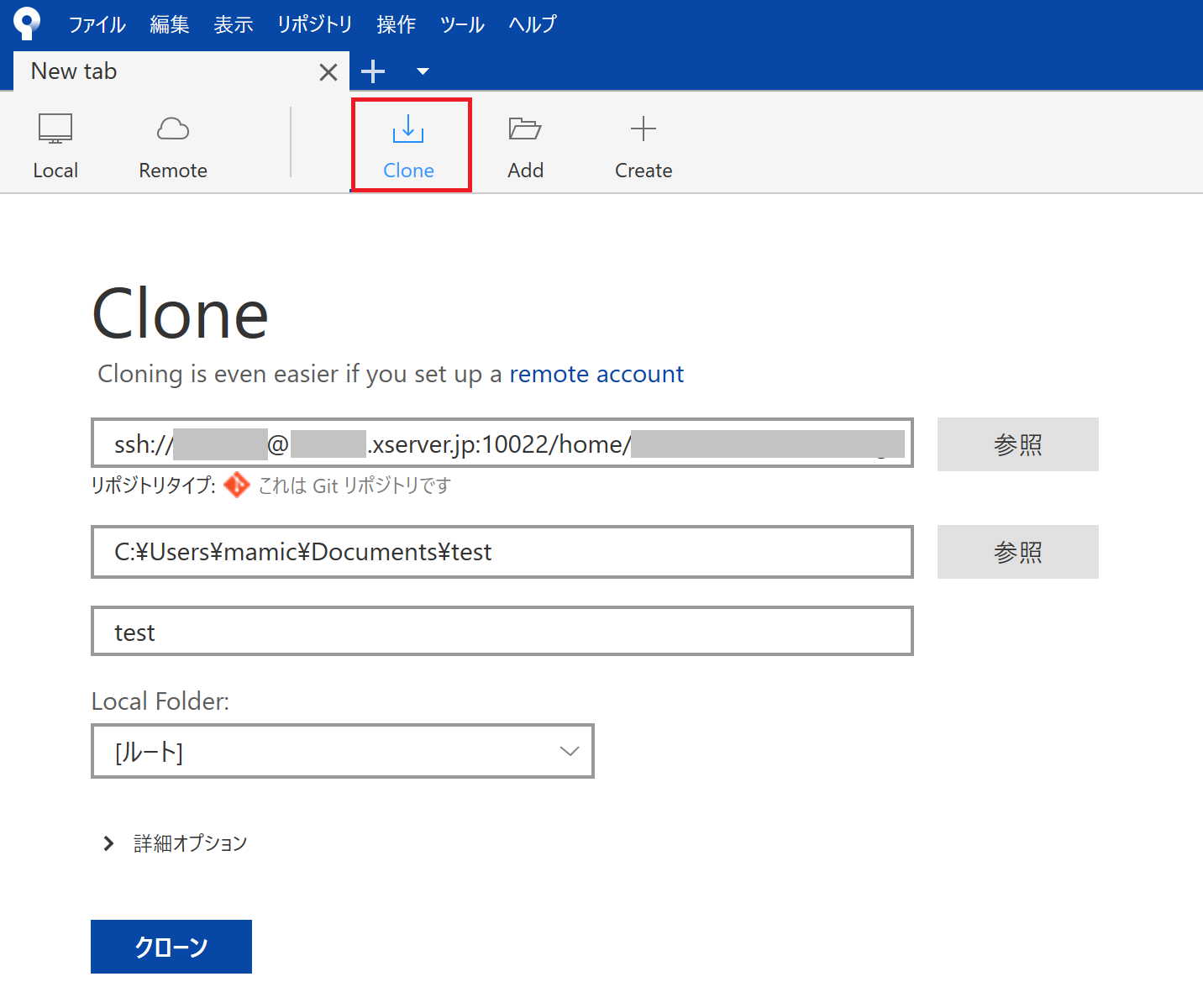Click the name field containing test
The image size is (1203, 1008).
(502, 632)
